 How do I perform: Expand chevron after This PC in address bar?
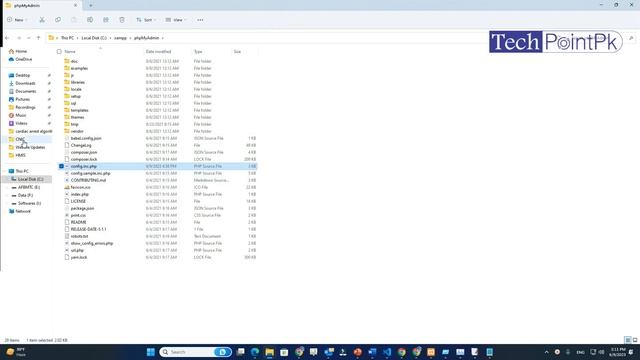tap(78, 38)
